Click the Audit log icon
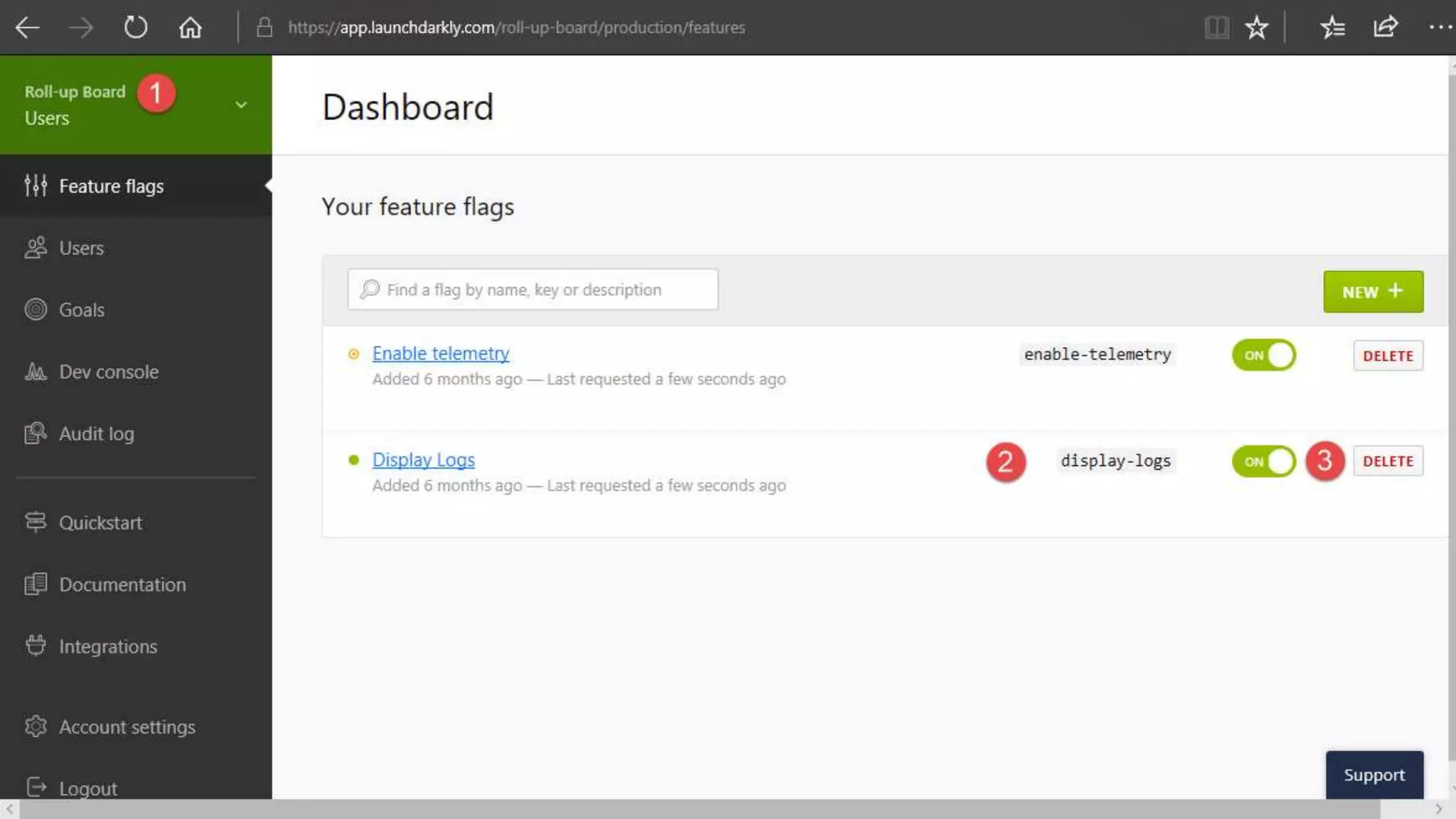Viewport: 1456px width, 819px height. coord(36,433)
